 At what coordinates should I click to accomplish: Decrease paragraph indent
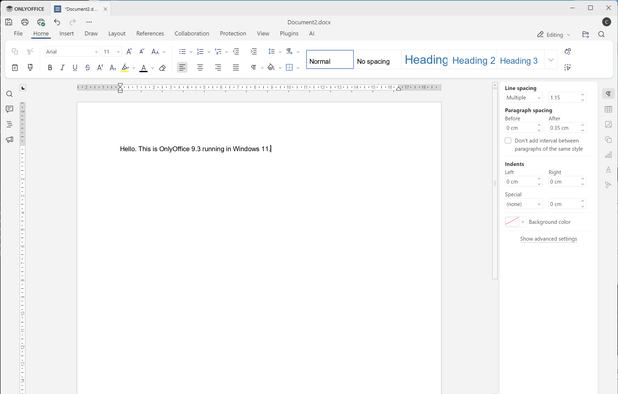click(236, 52)
